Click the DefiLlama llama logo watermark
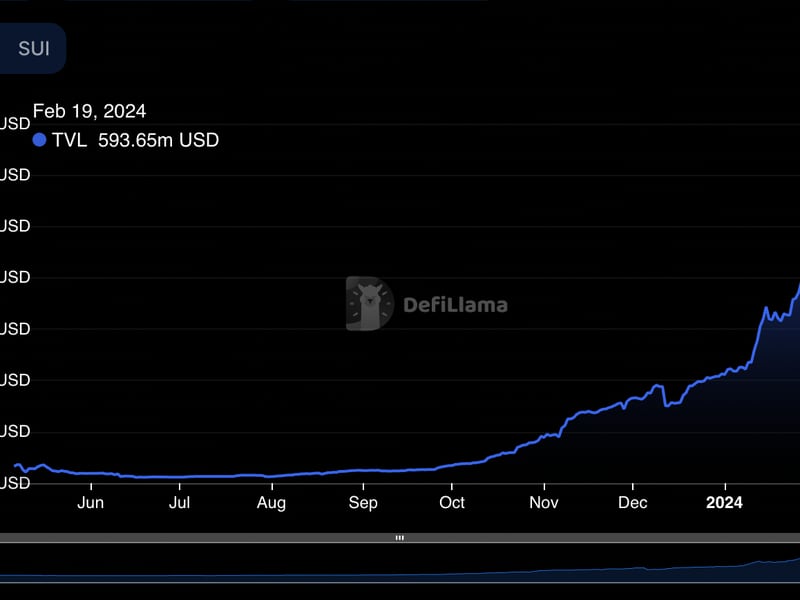This screenshot has width=800, height=600. tap(369, 303)
